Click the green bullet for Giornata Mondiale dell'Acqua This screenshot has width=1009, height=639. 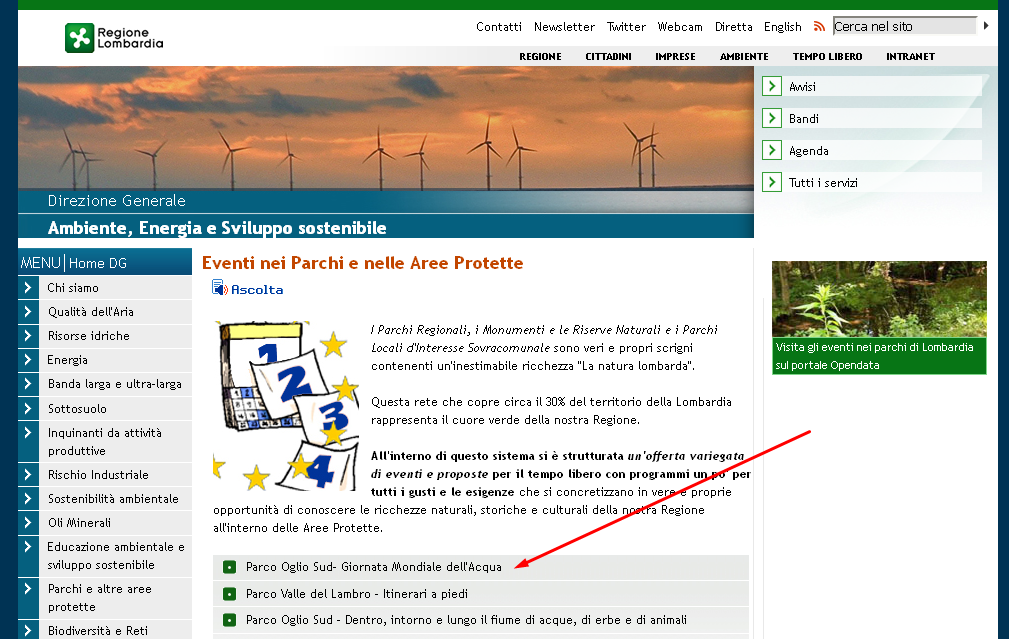pyautogui.click(x=229, y=567)
